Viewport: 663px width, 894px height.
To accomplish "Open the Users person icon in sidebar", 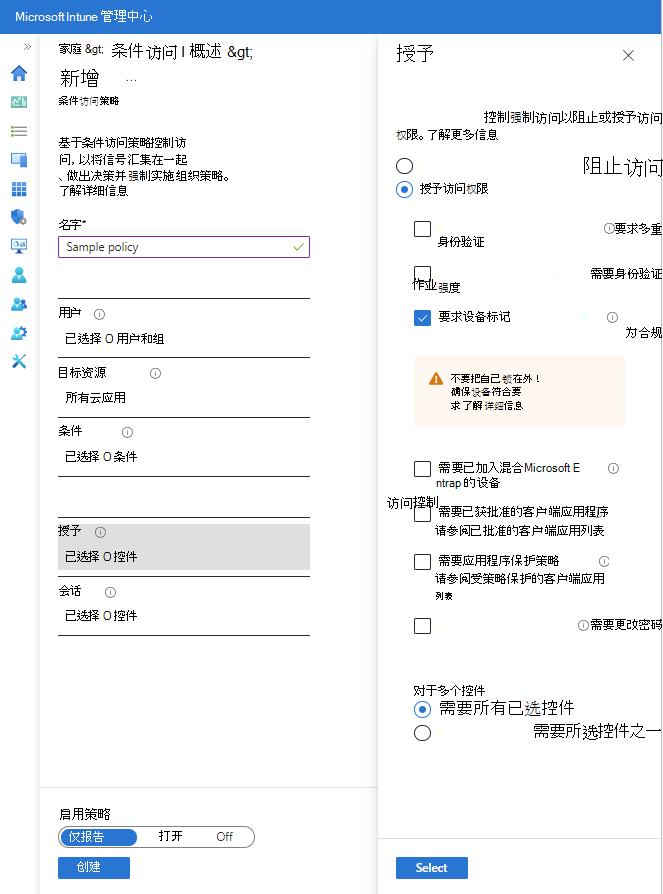I will pos(19,275).
